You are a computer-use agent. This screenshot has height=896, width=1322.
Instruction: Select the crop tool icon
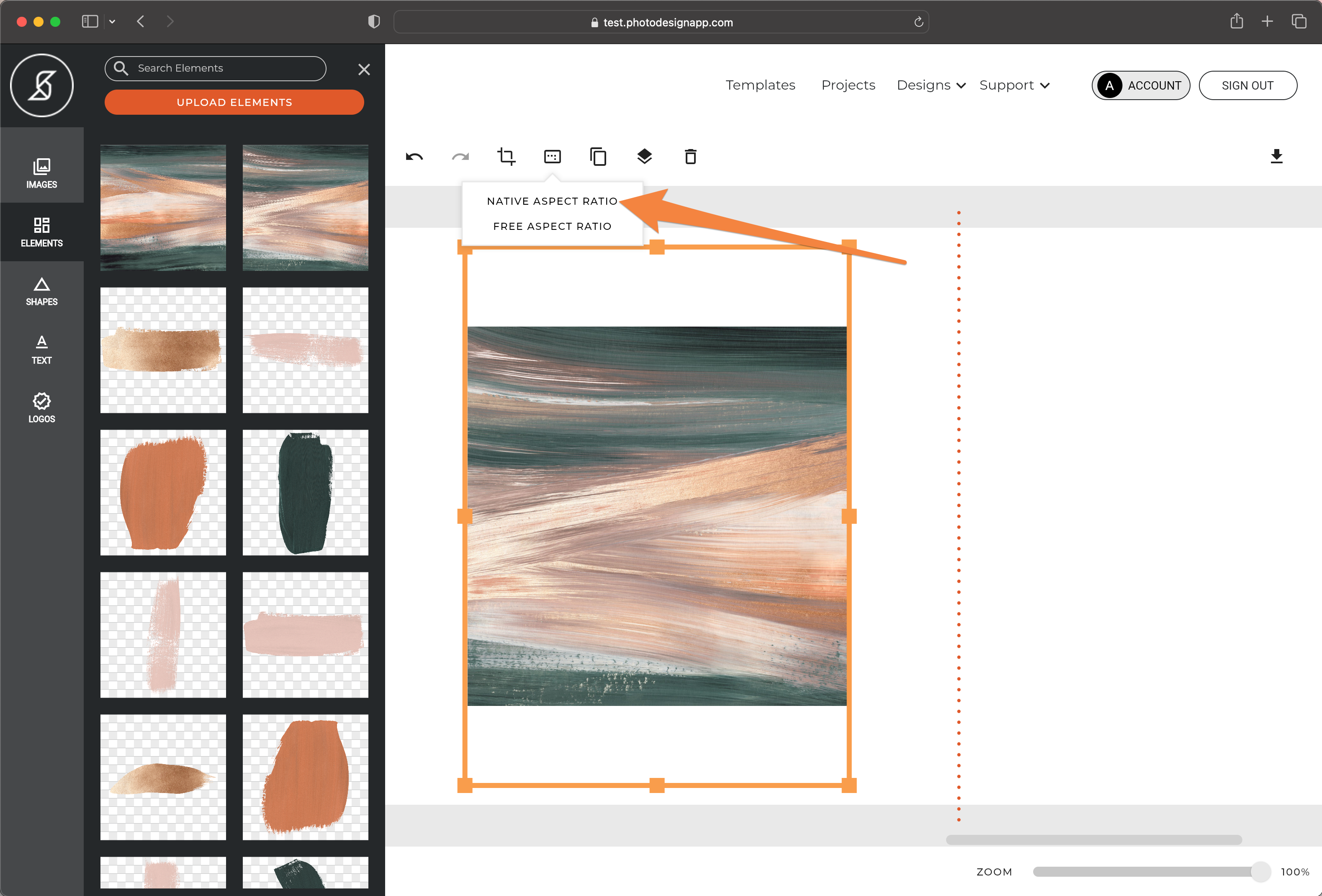[506, 157]
